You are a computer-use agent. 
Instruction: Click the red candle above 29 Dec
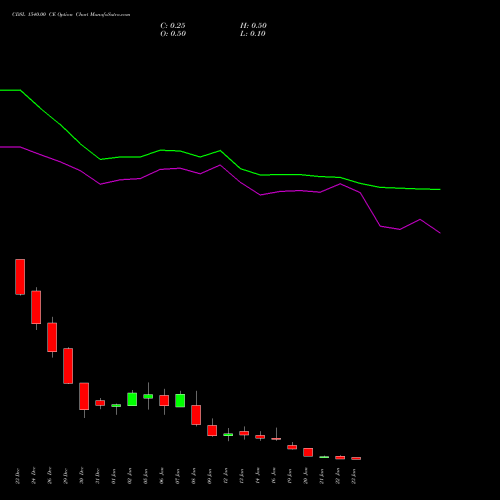(68, 366)
